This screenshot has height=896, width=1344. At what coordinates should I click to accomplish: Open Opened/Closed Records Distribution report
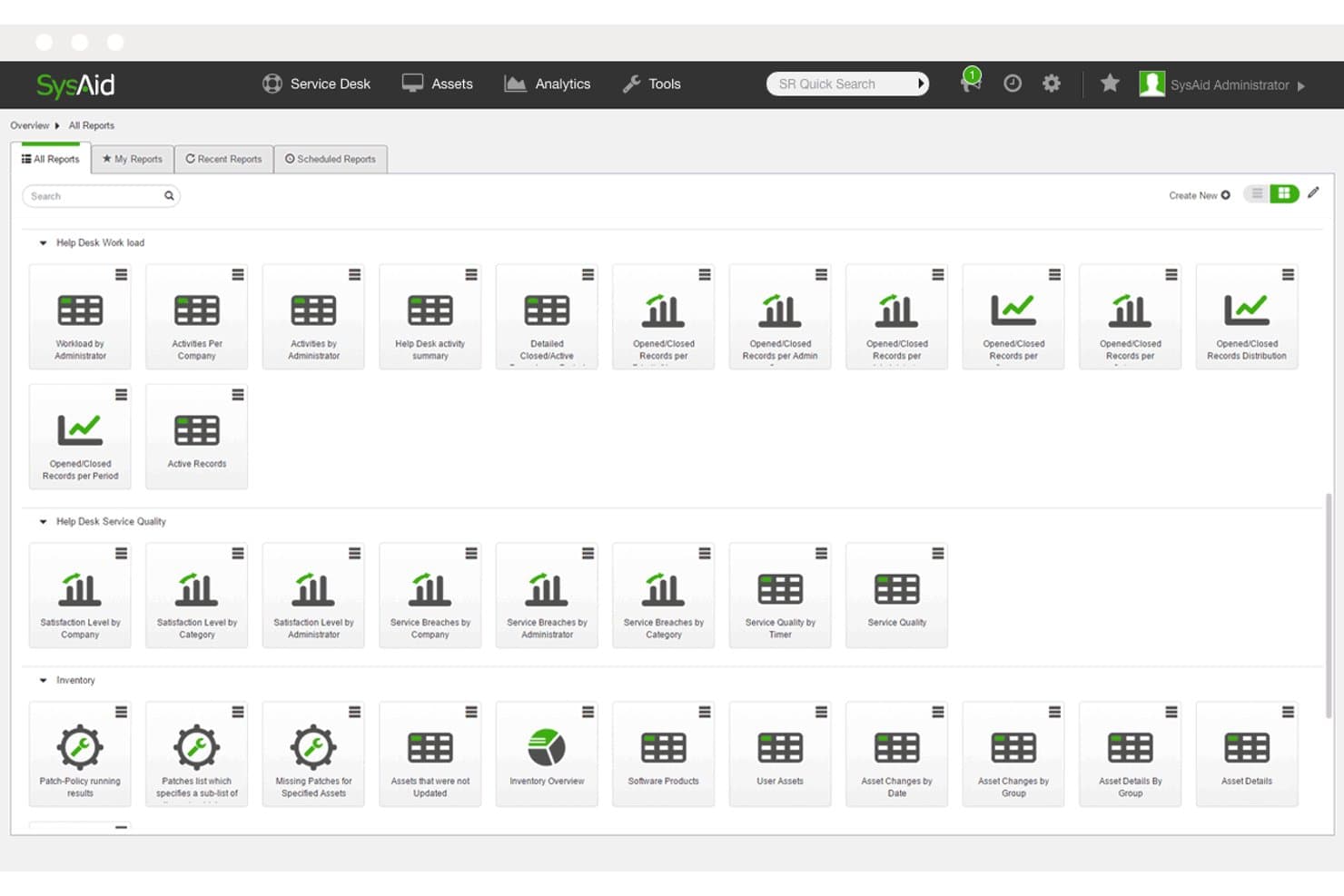coord(1247,317)
